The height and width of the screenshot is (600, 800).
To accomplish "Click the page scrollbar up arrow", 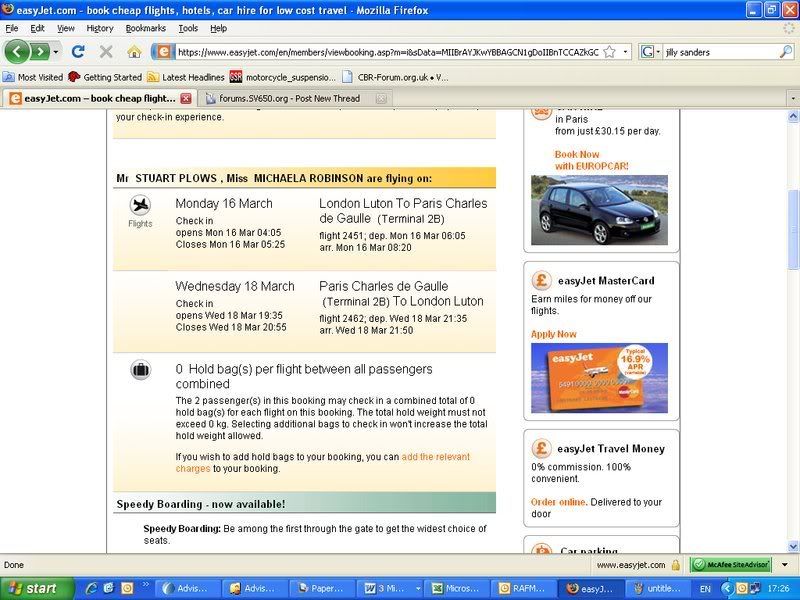I will (x=793, y=116).
